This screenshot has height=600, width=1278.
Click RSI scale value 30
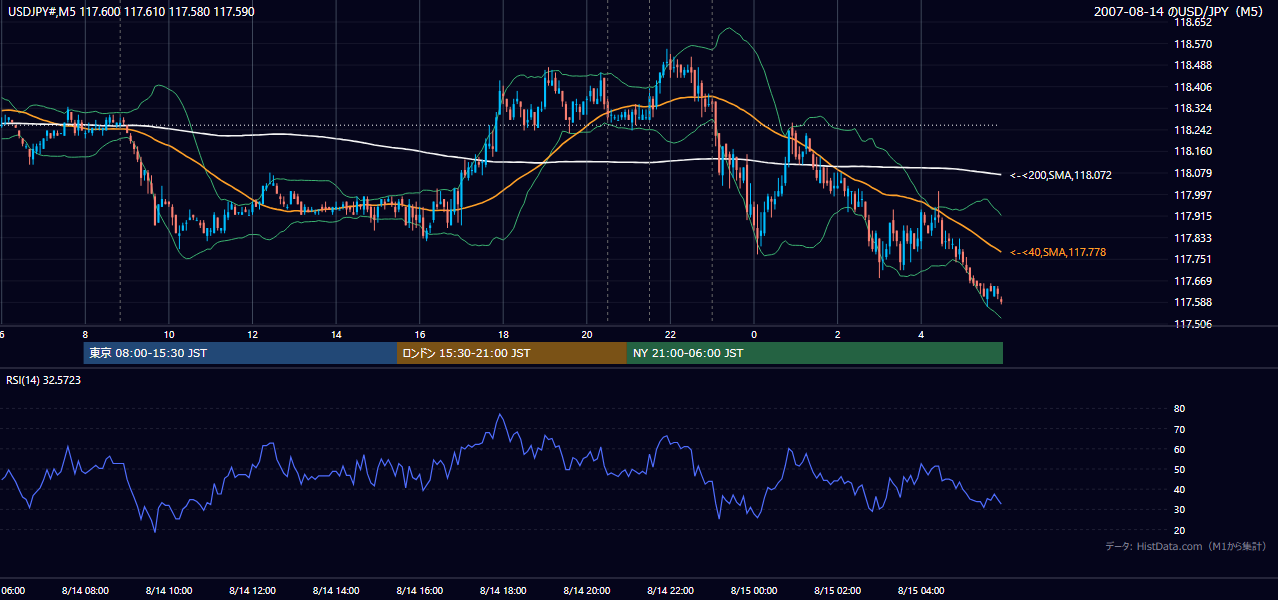click(x=1179, y=510)
